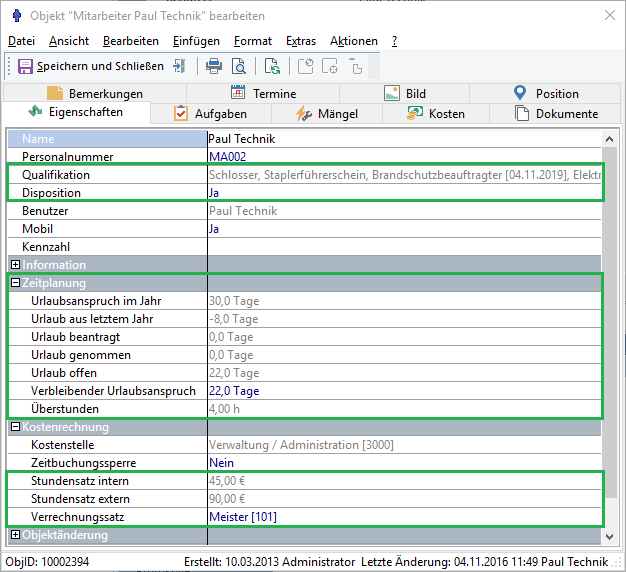
Task: Click the Eigenschaften tab icon
Action: point(36,111)
